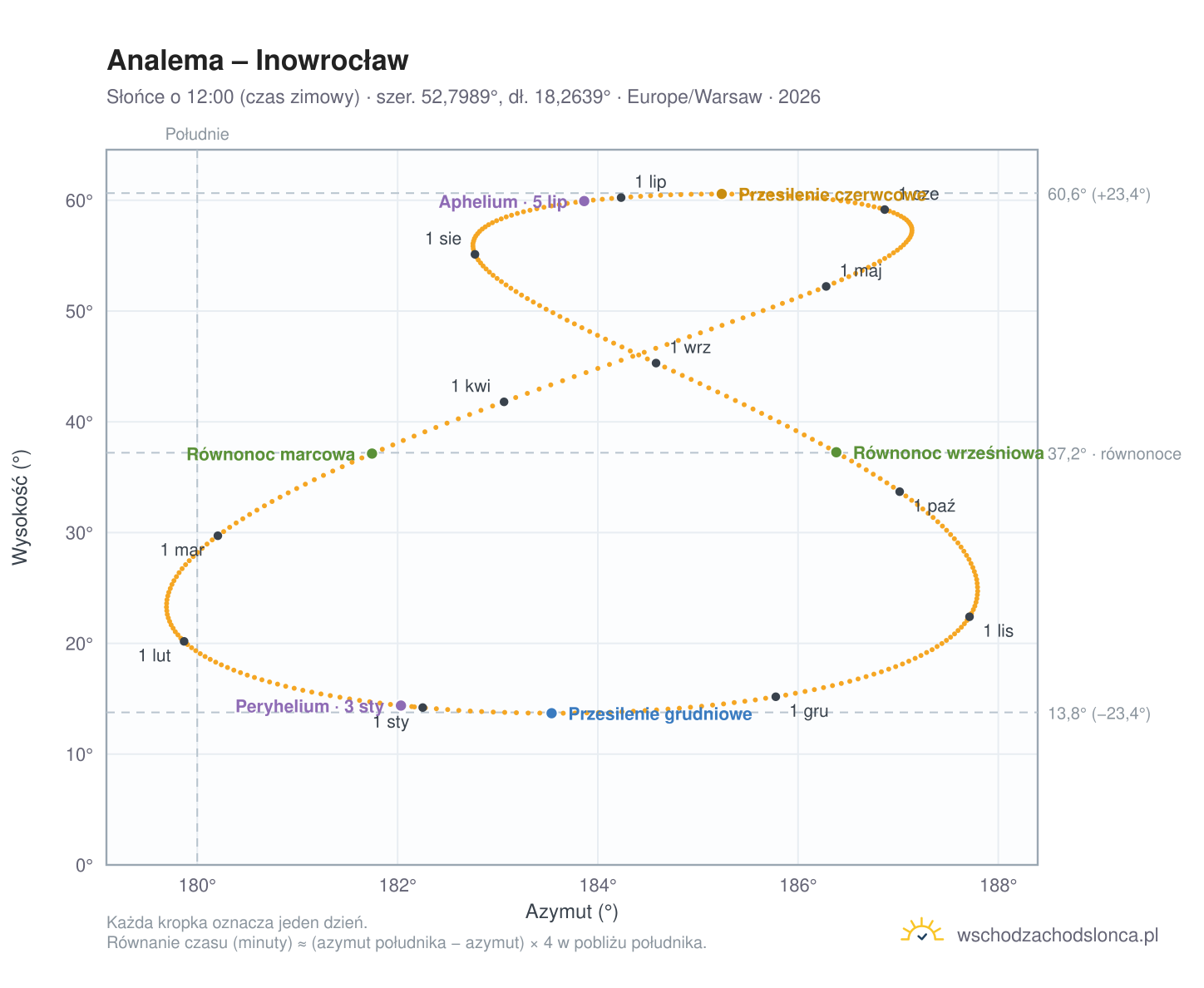Click the Przesilenie grudniowe blue dot
Image resolution: width=1204 pixels, height=988 pixels.
(x=551, y=714)
